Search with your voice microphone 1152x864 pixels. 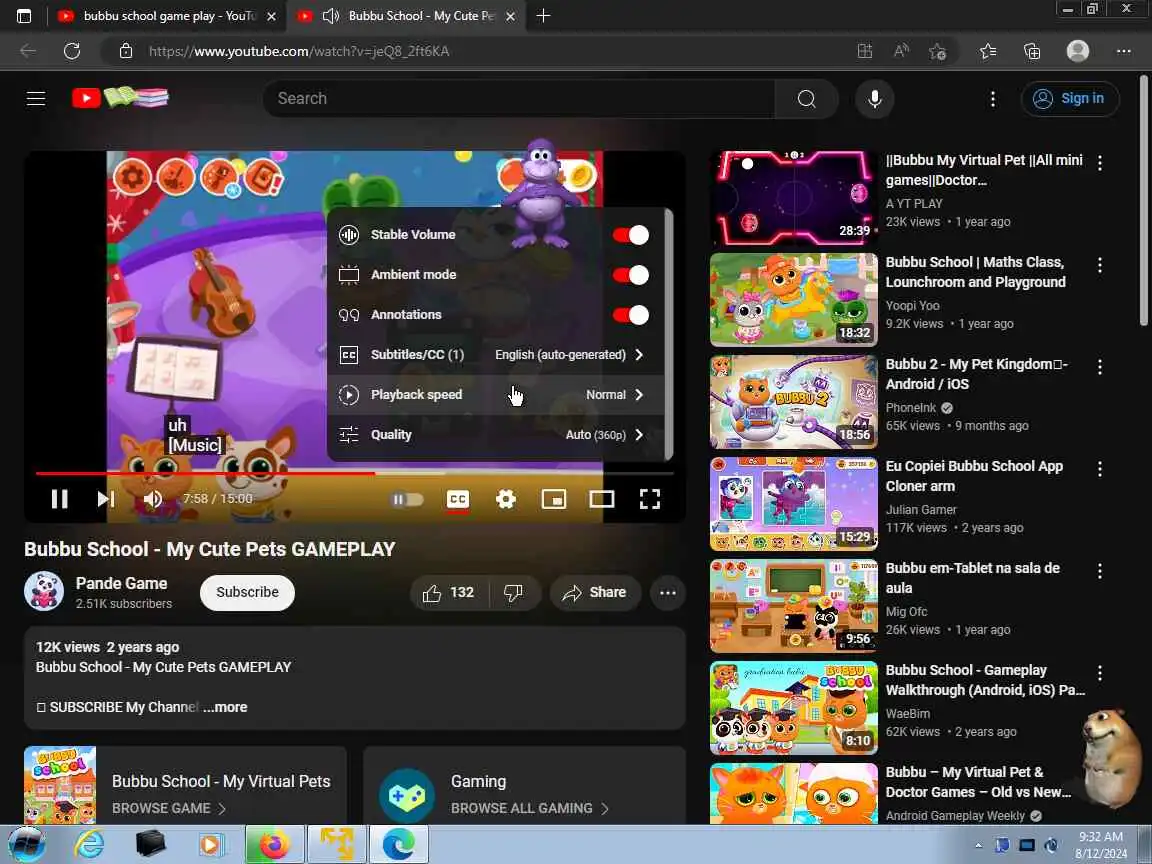point(874,98)
